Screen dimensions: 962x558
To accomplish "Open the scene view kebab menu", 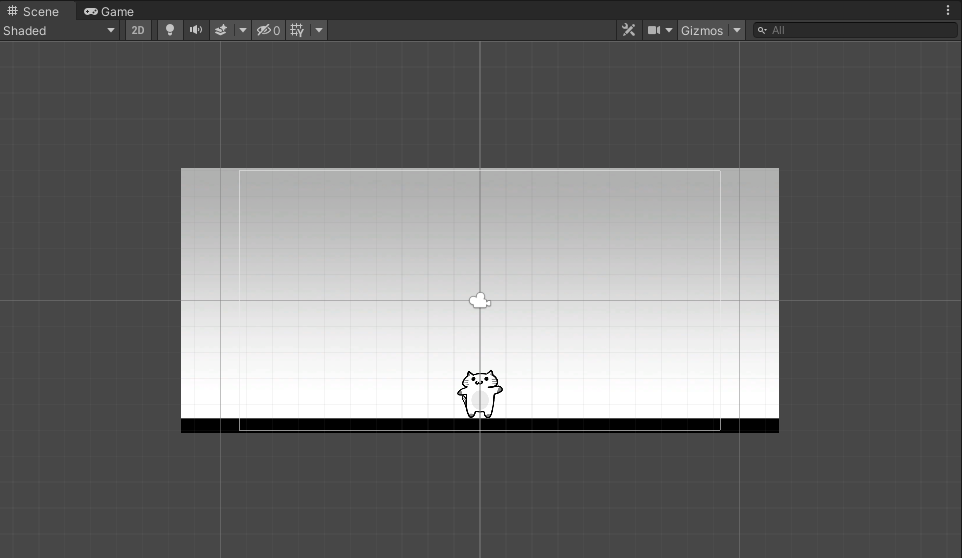I will [948, 10].
